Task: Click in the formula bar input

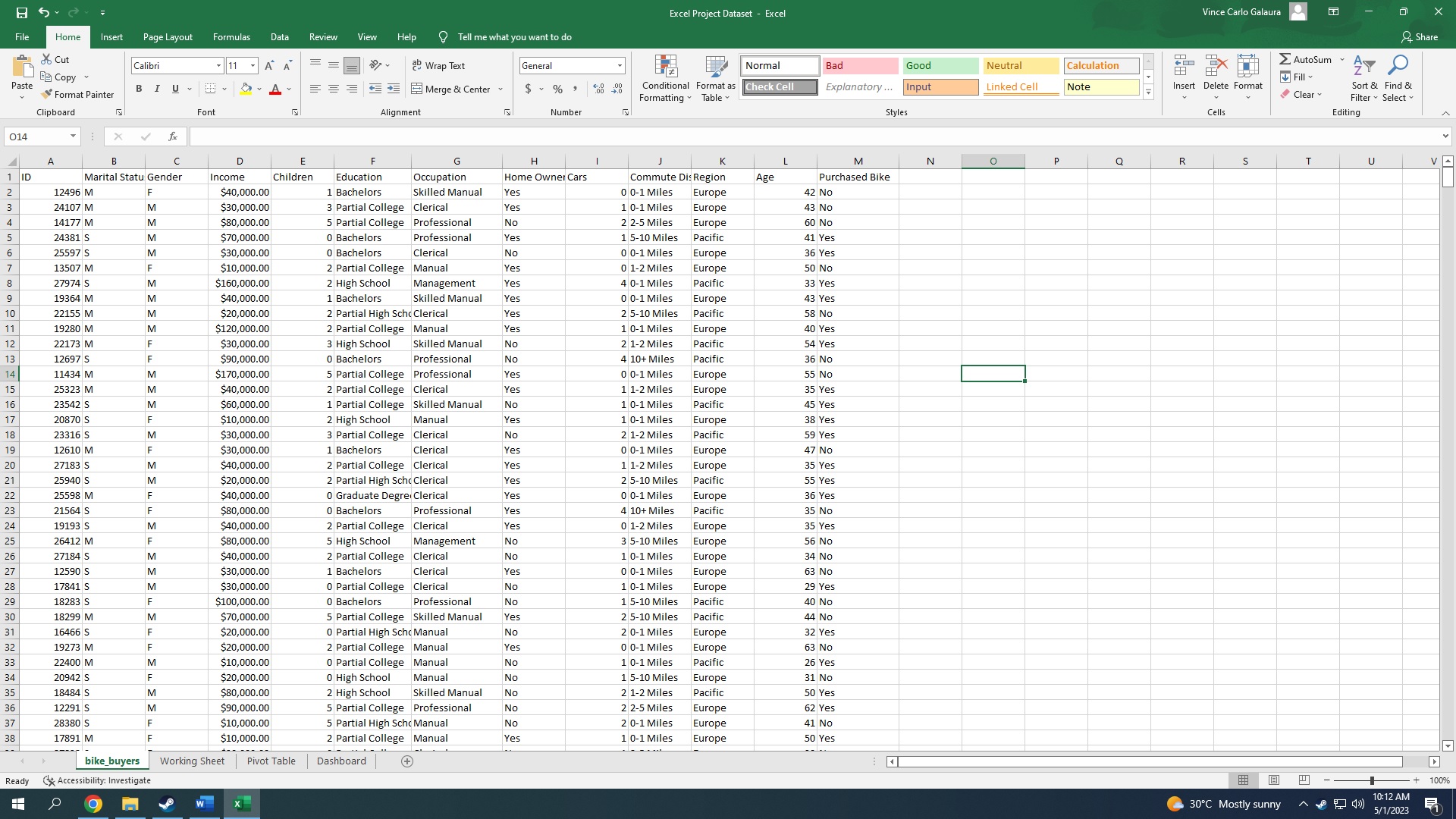Action: [811, 136]
